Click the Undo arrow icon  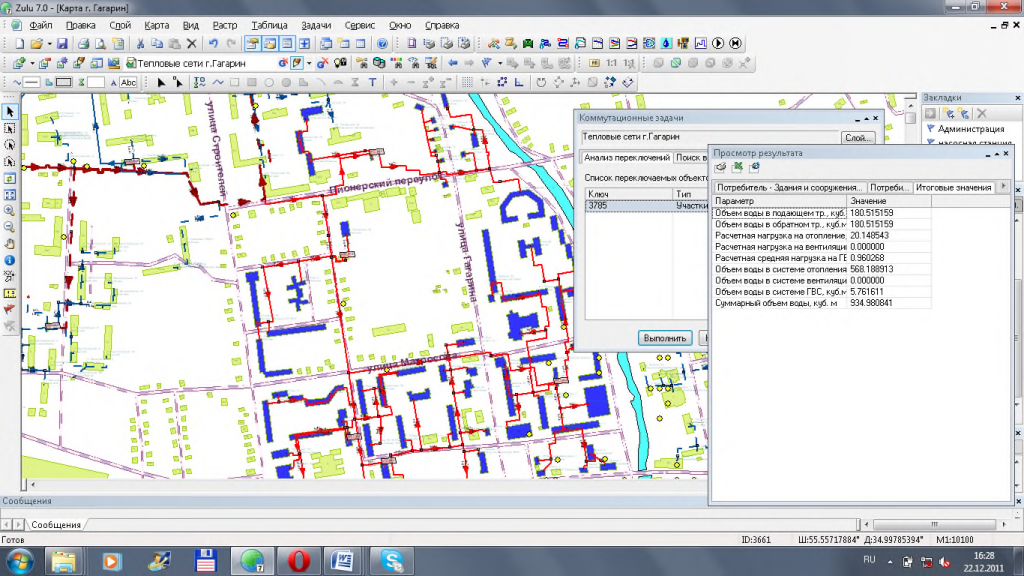coord(213,44)
